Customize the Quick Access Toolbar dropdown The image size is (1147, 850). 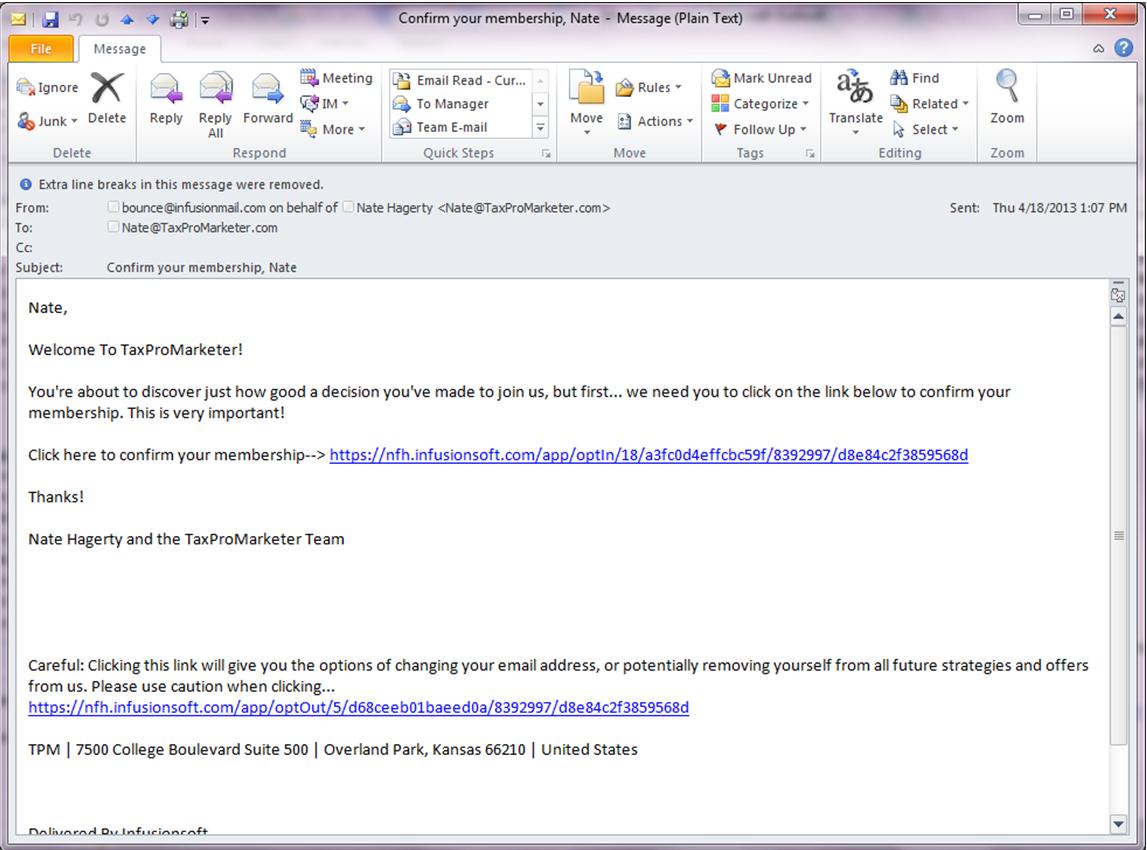click(206, 20)
